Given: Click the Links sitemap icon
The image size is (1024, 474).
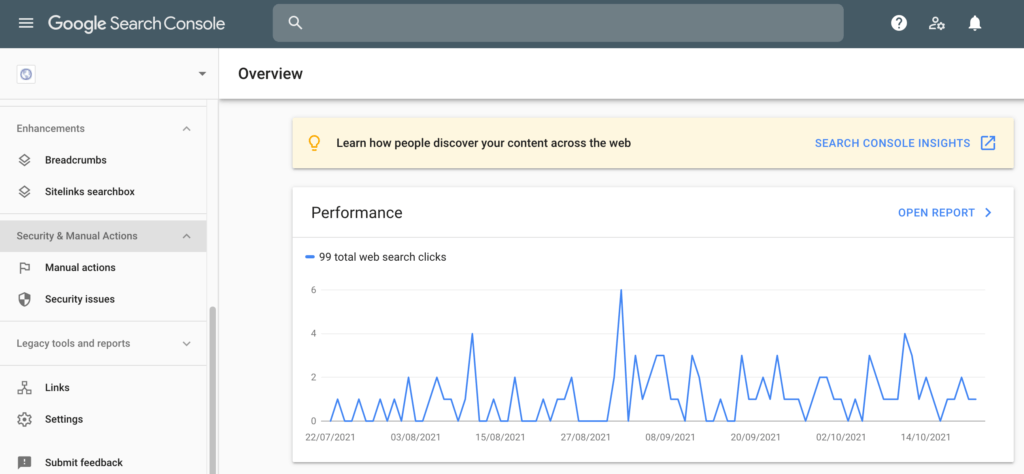Looking at the screenshot, I should click(x=25, y=388).
